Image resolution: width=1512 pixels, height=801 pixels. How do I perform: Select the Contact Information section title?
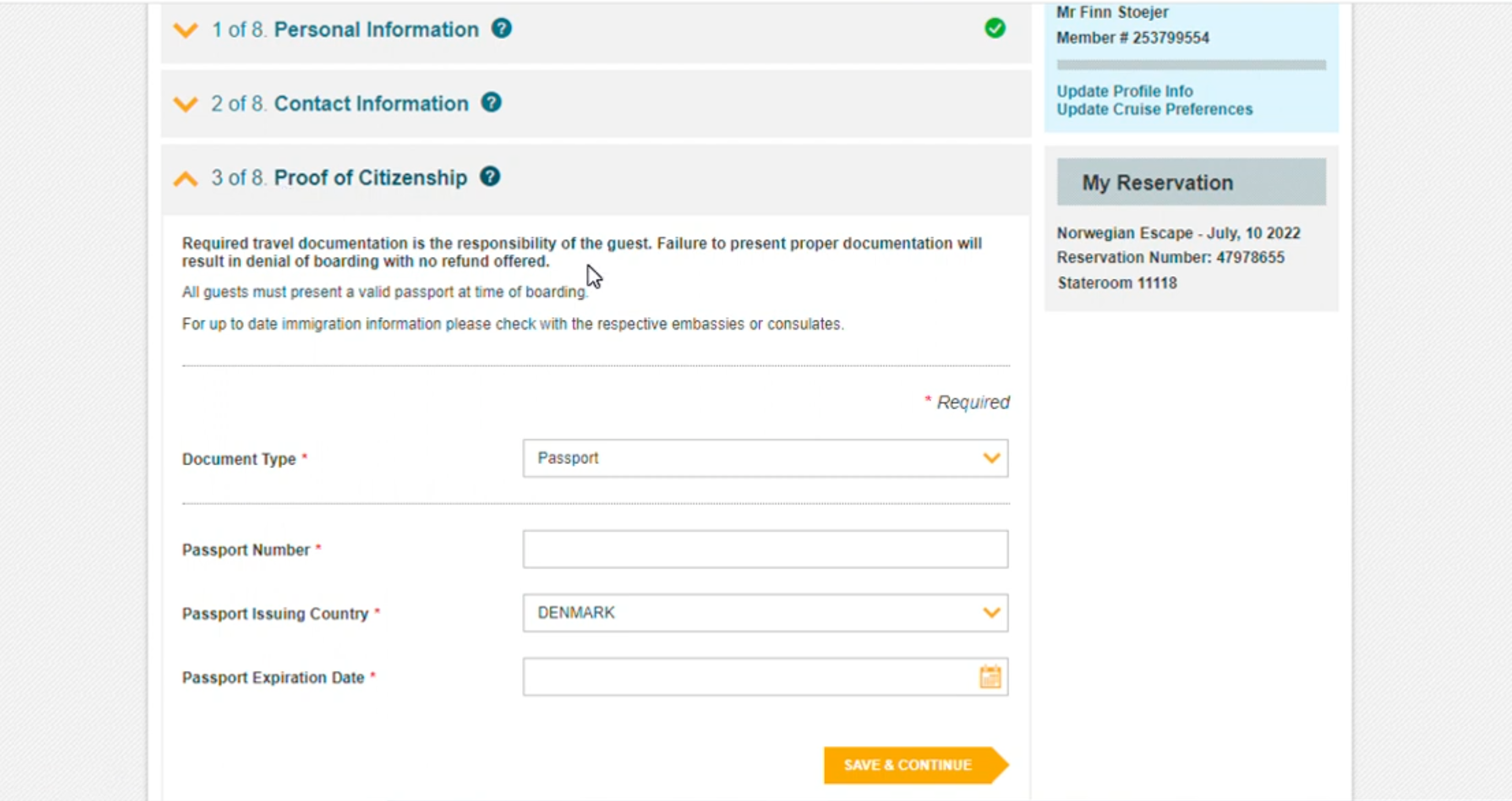pyautogui.click(x=371, y=103)
